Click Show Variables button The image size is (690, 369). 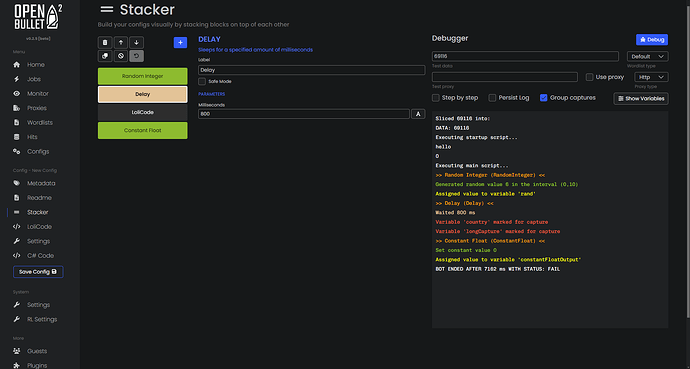641,99
